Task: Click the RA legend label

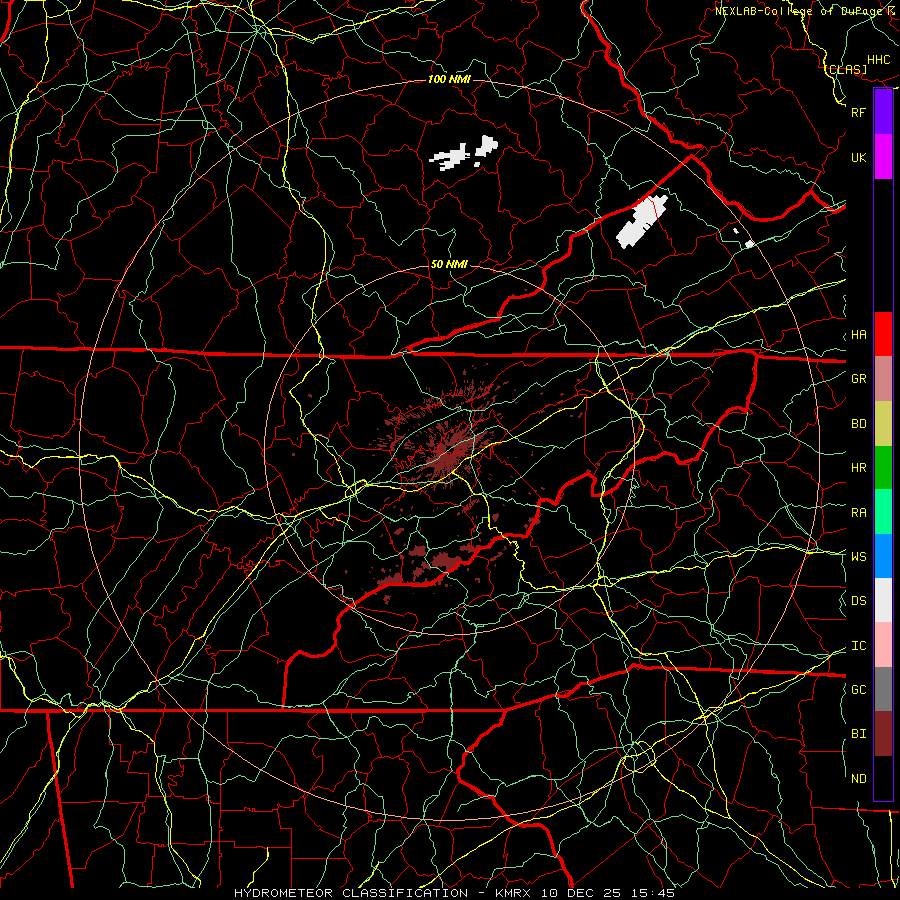Action: pyautogui.click(x=859, y=513)
